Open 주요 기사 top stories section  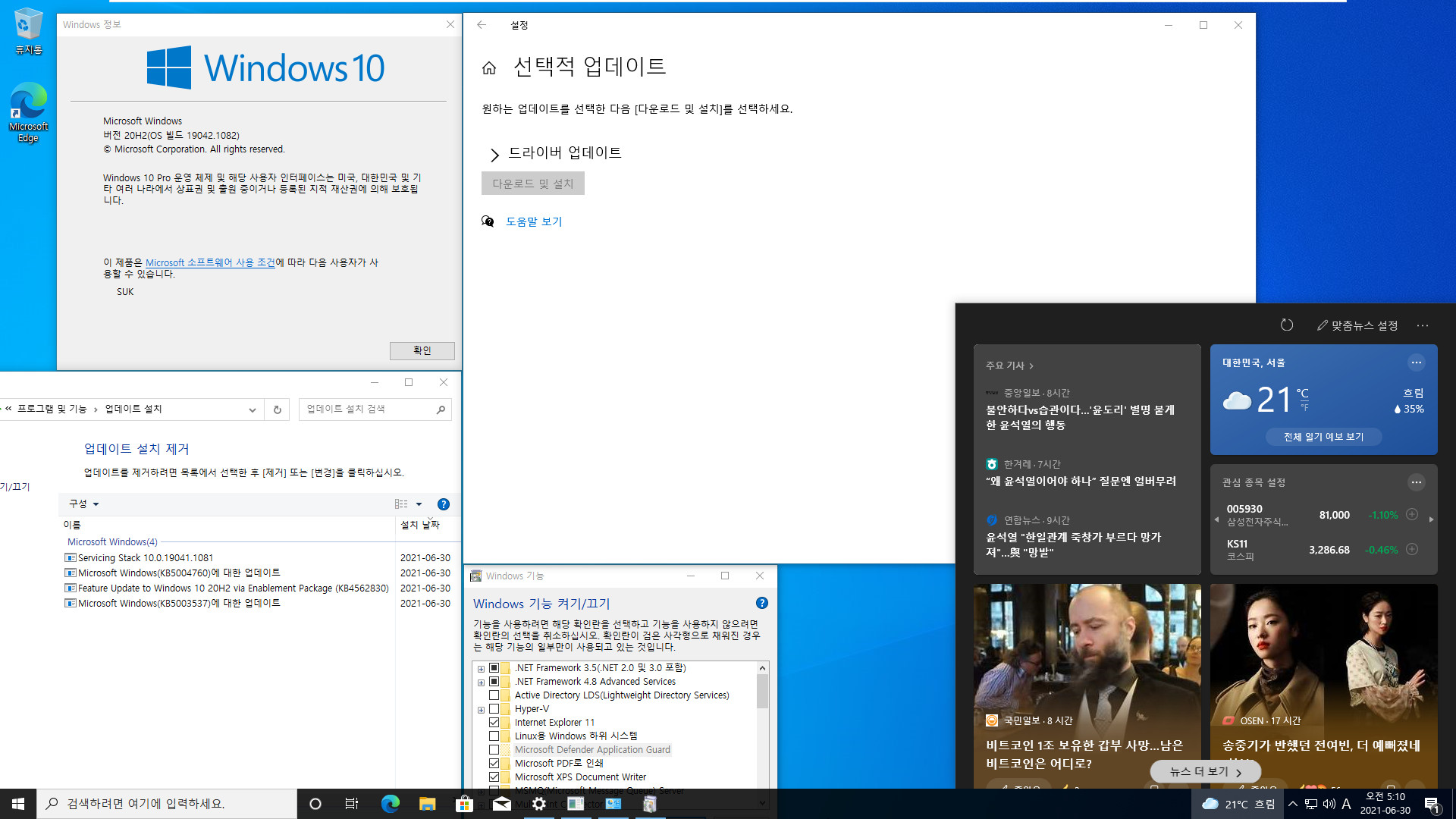pos(1009,366)
